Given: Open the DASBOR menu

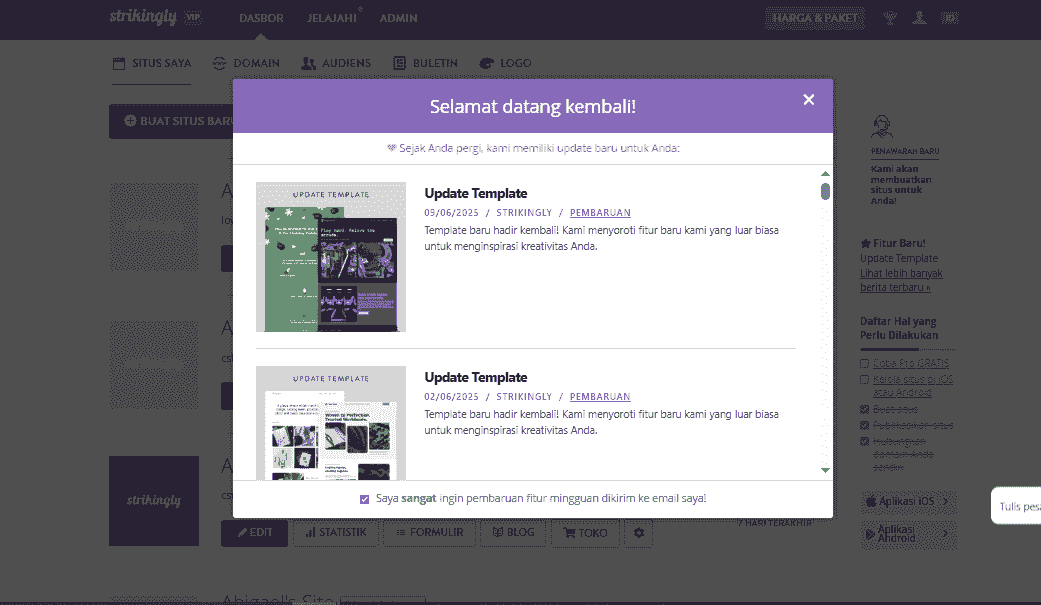Looking at the screenshot, I should coord(261,19).
